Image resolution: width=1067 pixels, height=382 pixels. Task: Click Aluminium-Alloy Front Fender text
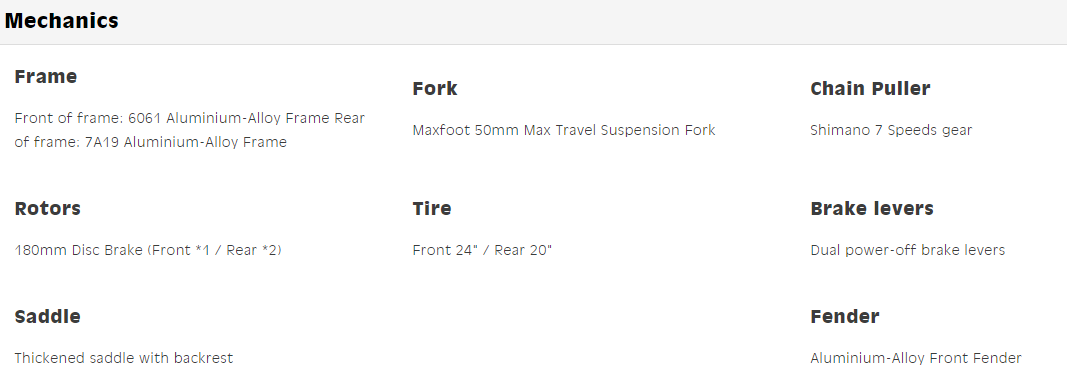915,357
